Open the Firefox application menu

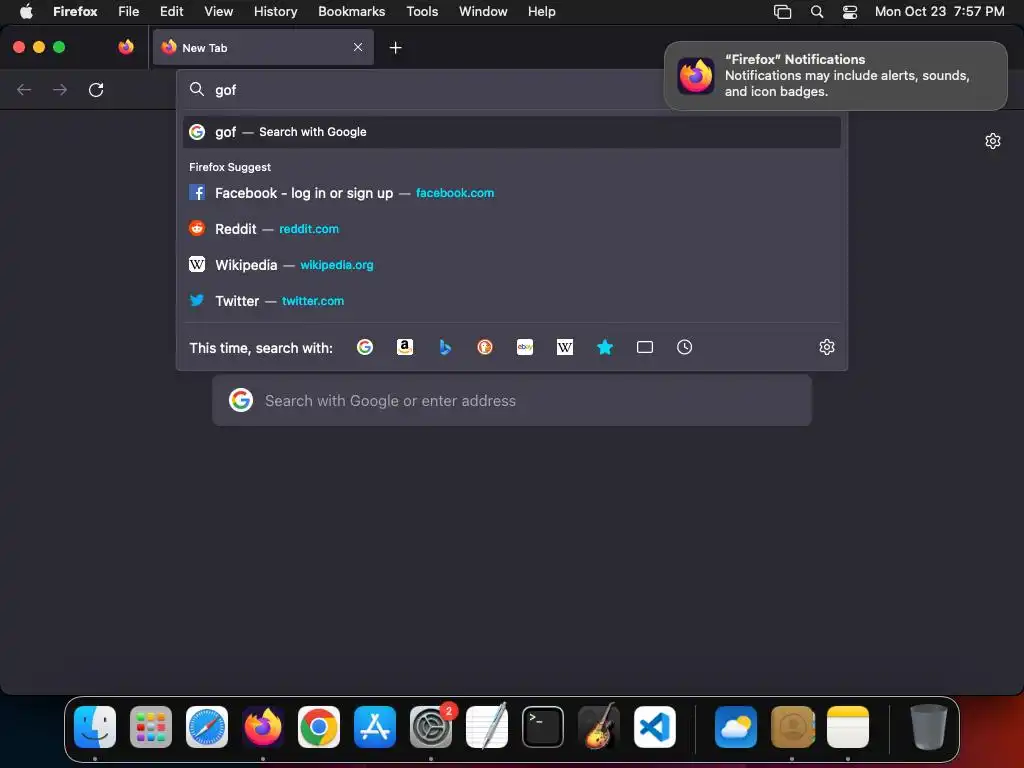coord(75,12)
